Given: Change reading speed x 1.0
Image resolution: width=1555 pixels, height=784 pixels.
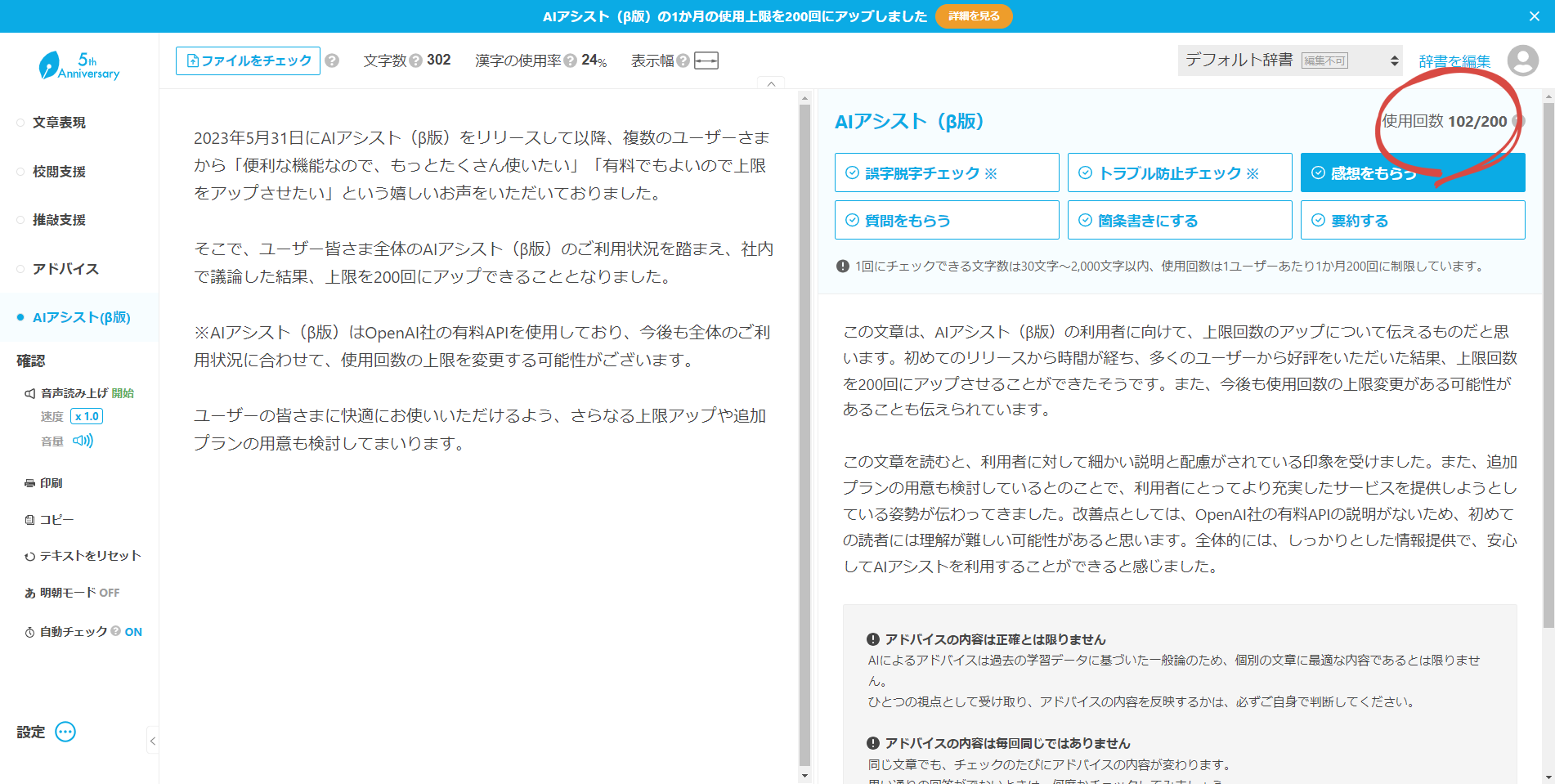Looking at the screenshot, I should [x=87, y=416].
